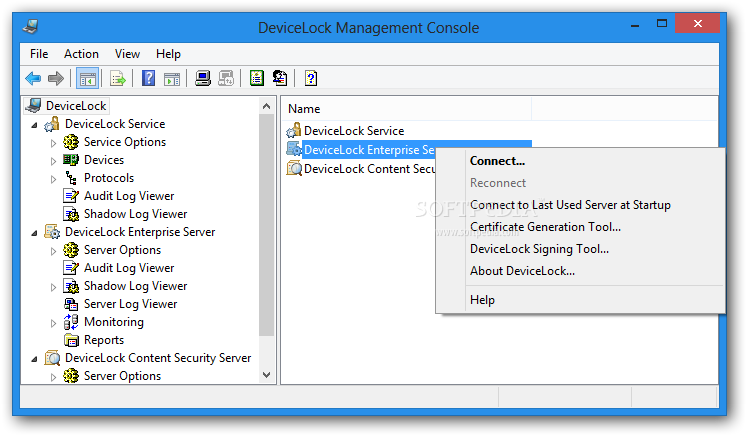Open the Signing Tool toolbar icon
747x436 pixels.
coord(280,78)
